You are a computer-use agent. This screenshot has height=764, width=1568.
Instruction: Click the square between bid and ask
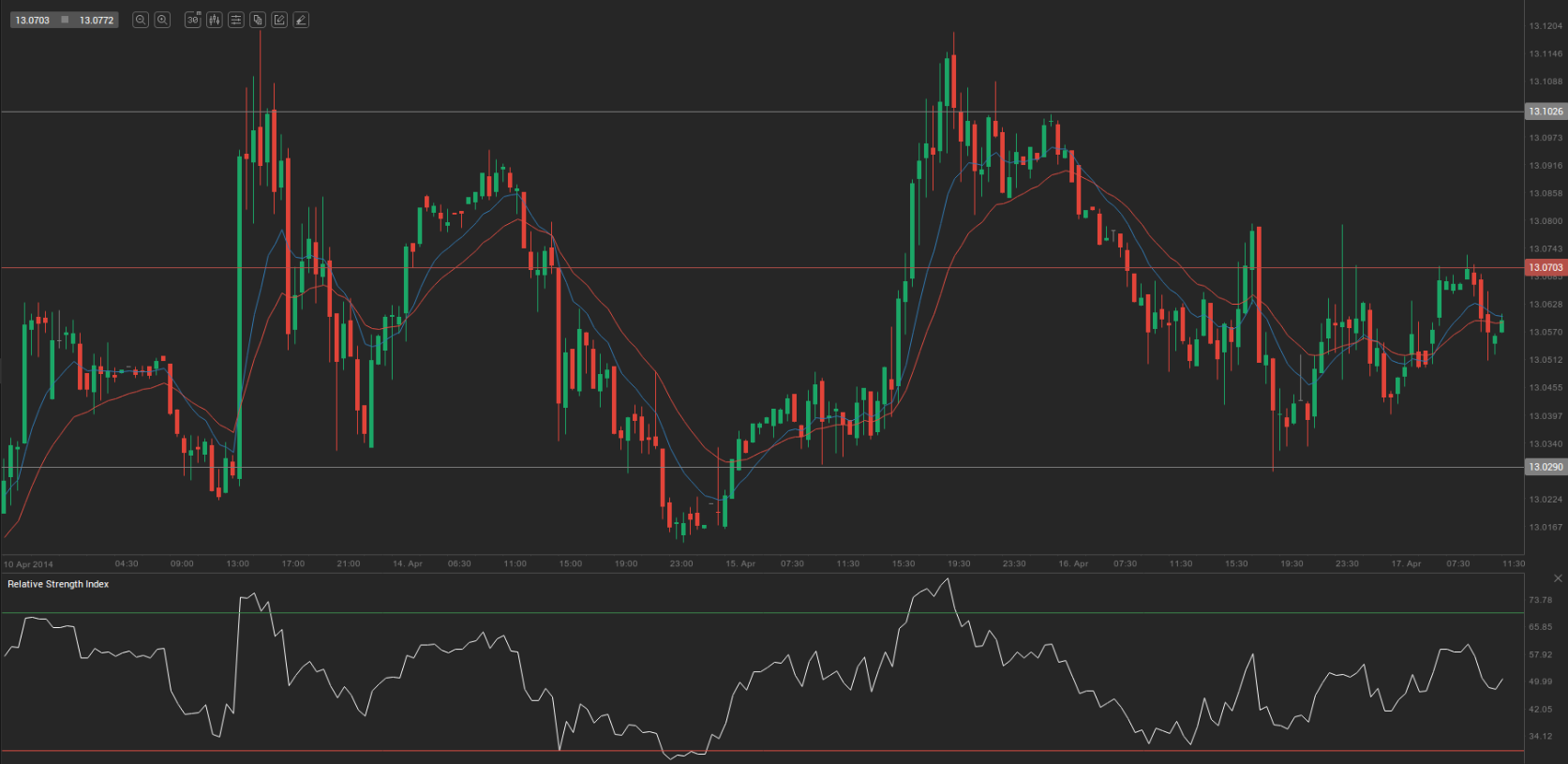[x=65, y=20]
